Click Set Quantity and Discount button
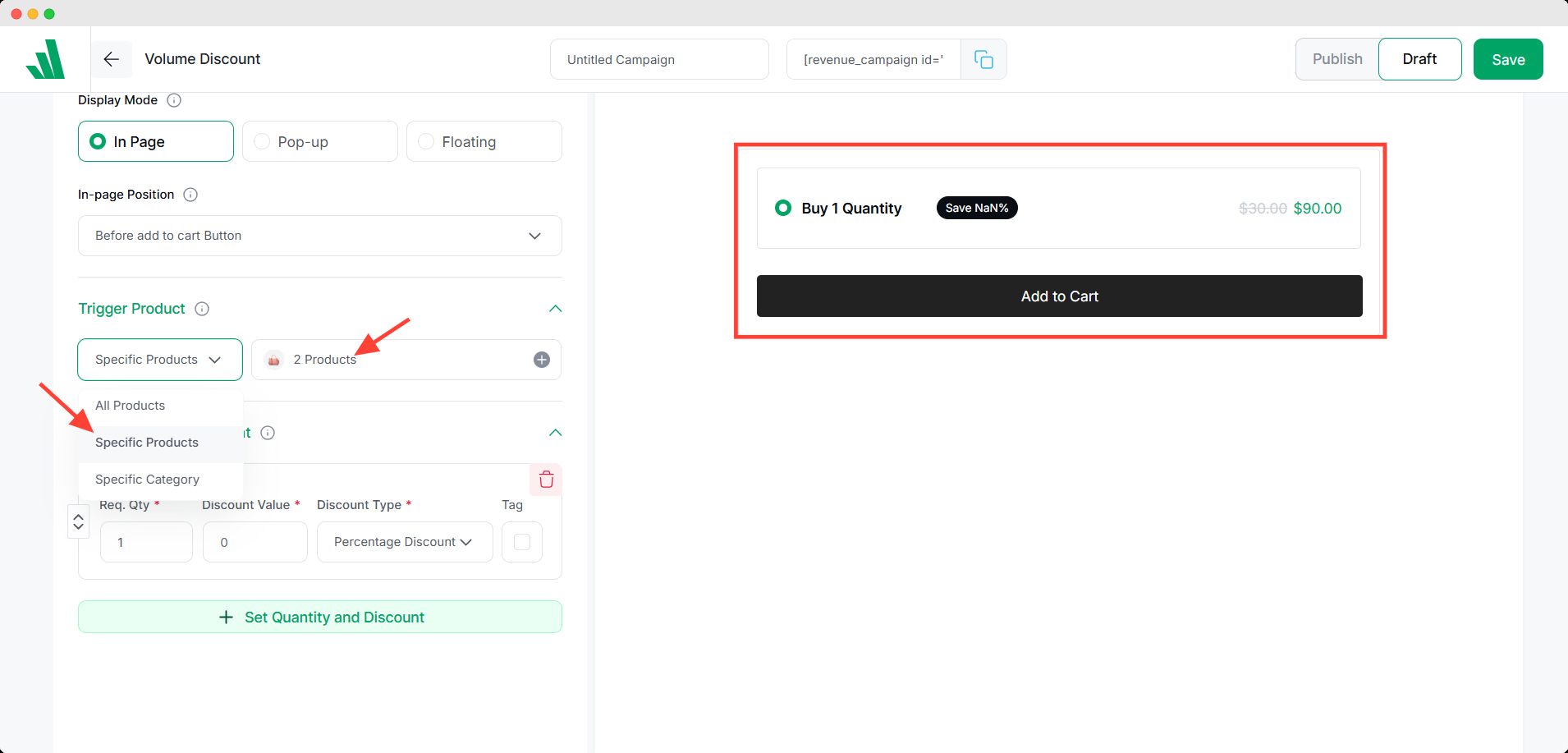This screenshot has width=1568, height=753. coord(320,617)
